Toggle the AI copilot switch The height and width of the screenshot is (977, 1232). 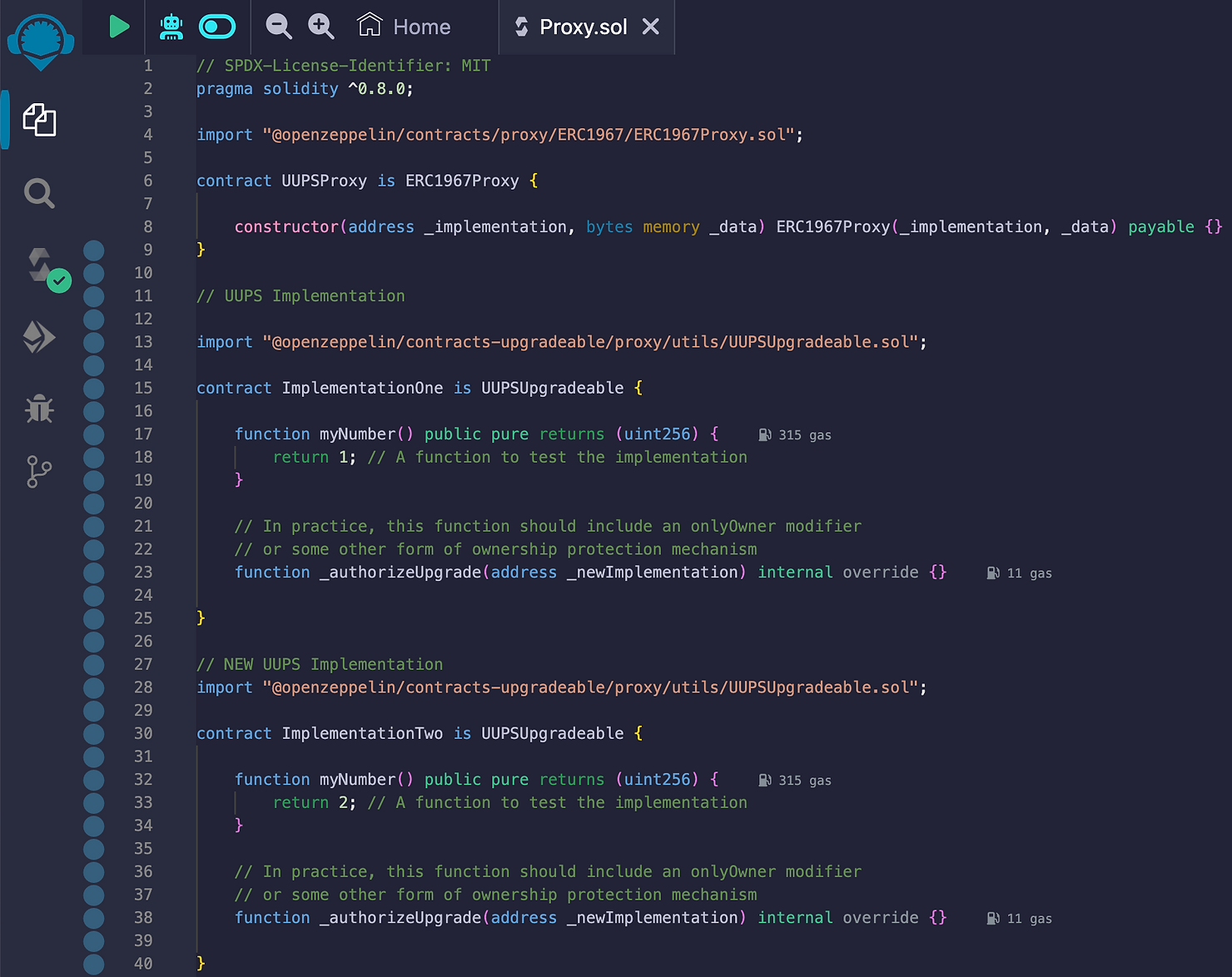click(x=217, y=27)
